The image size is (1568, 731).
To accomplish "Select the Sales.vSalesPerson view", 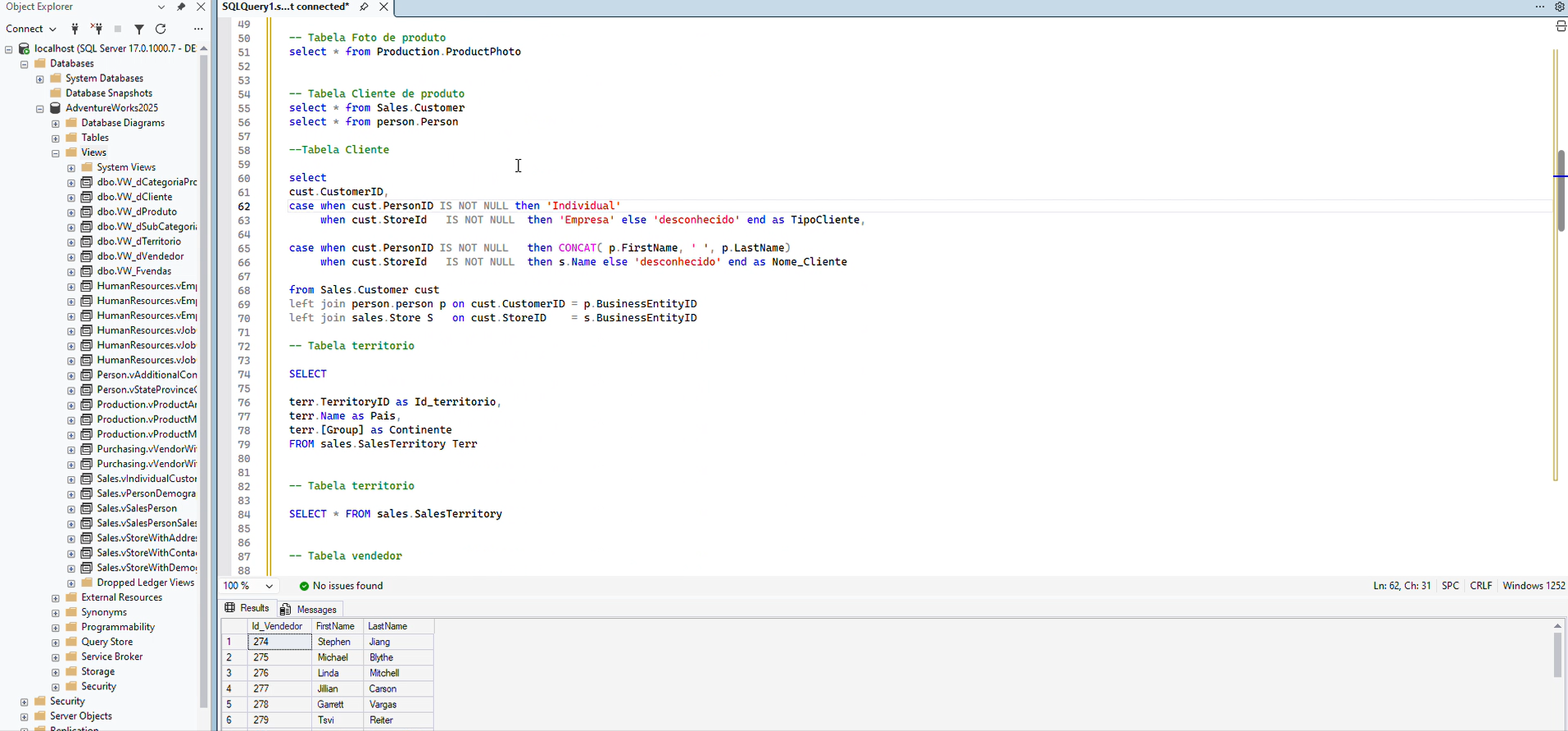I will [136, 508].
